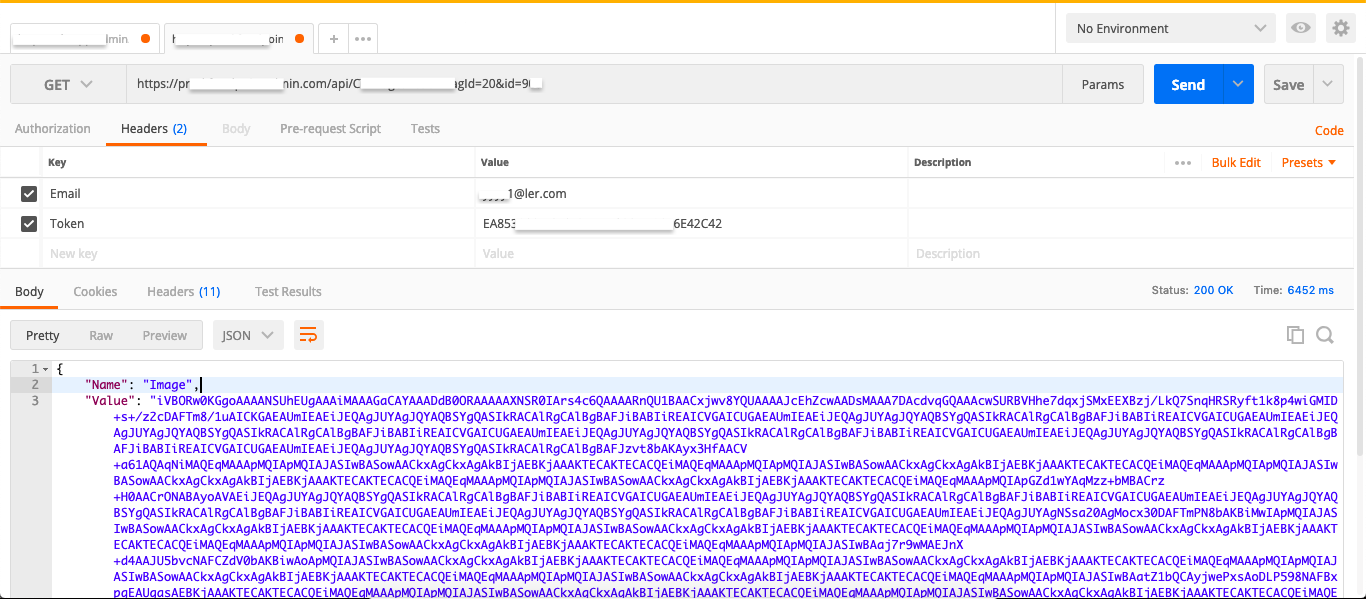1366x599 pixels.
Task: Open the Code snippet generator
Action: (1329, 130)
